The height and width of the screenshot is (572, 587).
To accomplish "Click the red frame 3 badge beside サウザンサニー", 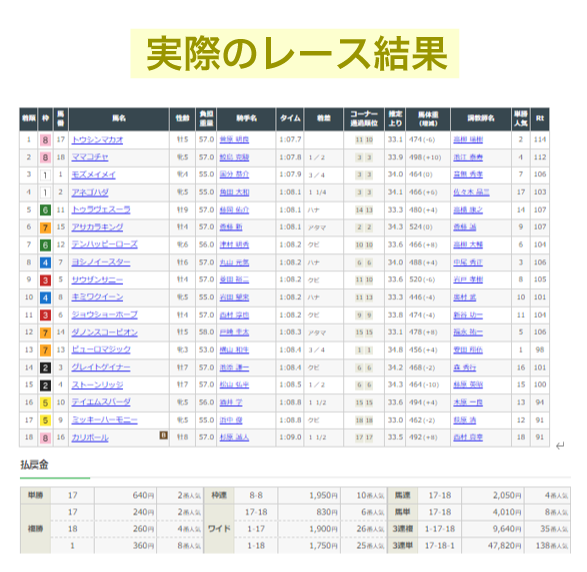I will pos(45,280).
